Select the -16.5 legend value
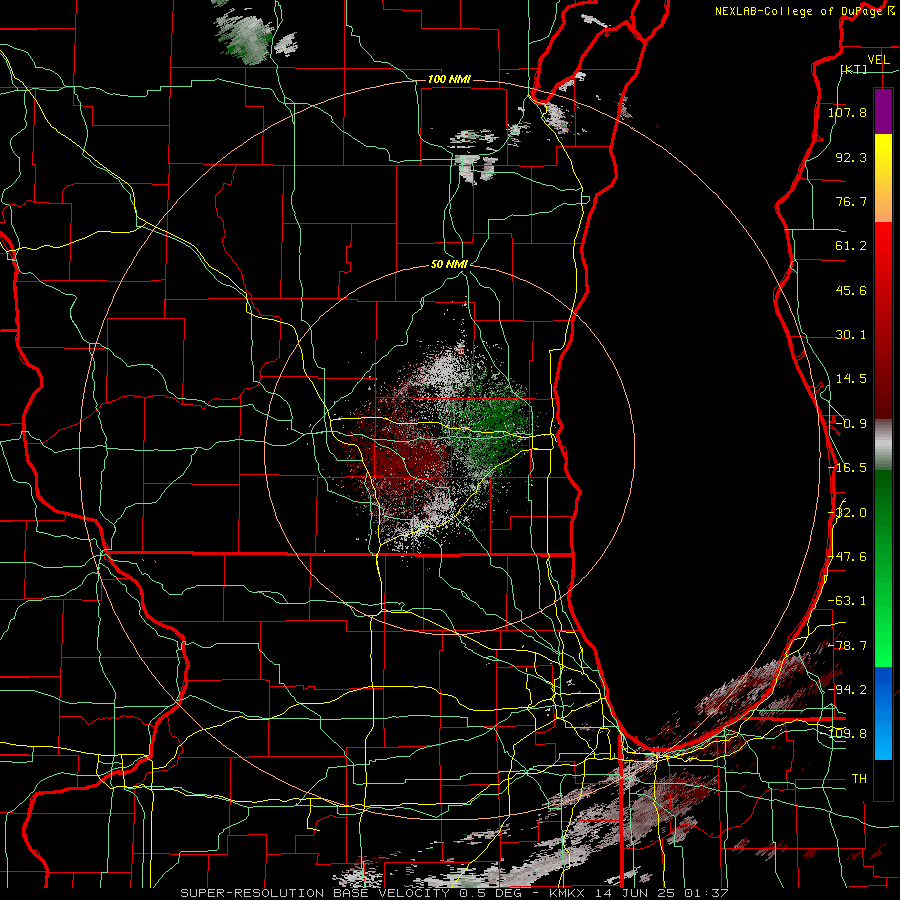Viewport: 900px width, 900px height. (x=847, y=468)
